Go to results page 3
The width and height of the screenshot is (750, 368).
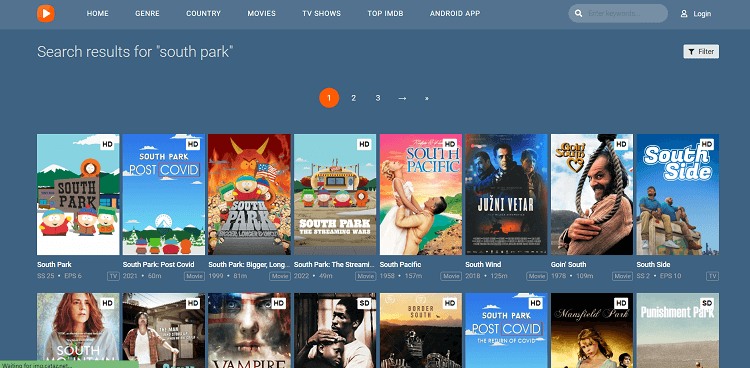(378, 98)
